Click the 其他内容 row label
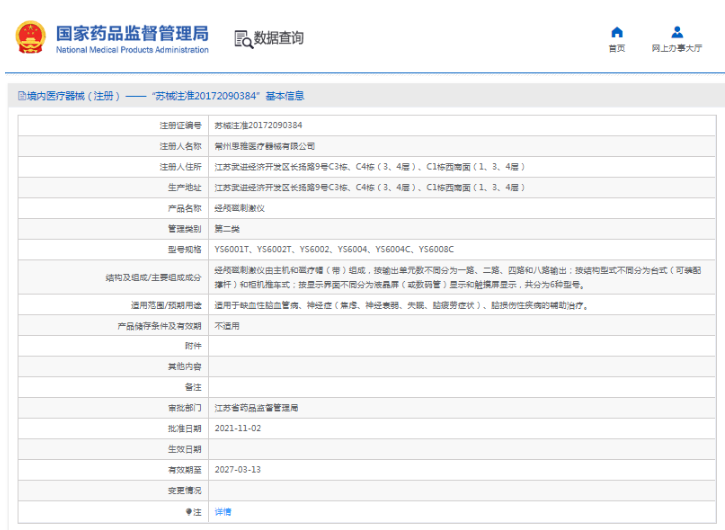The height and width of the screenshot is (530, 725). 184,367
